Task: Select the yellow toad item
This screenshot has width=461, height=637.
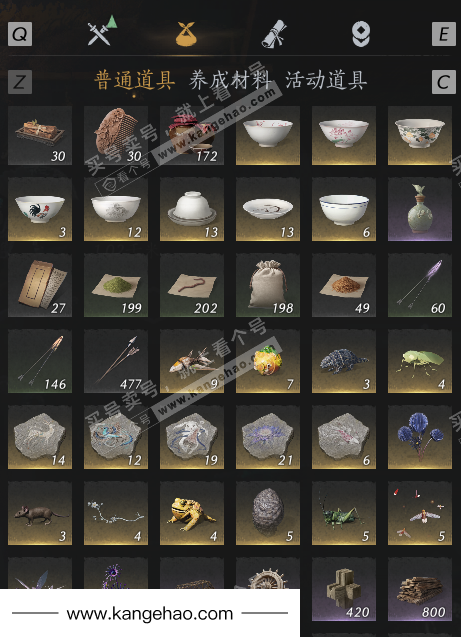Action: click(x=192, y=513)
